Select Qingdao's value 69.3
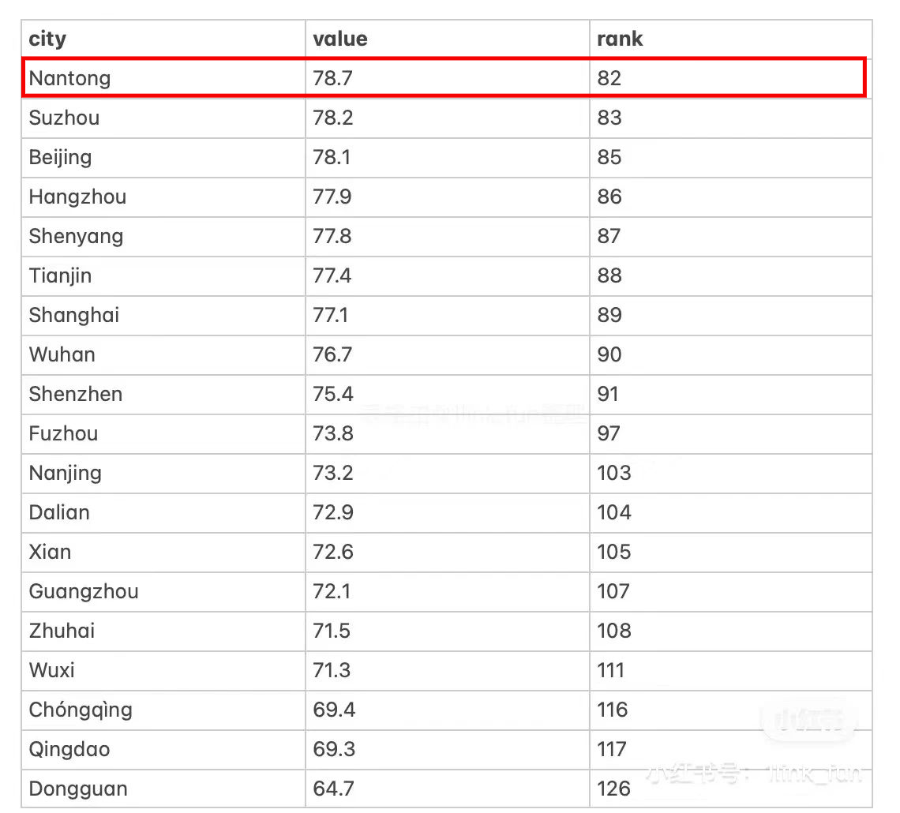The width and height of the screenshot is (900, 813). point(447,749)
